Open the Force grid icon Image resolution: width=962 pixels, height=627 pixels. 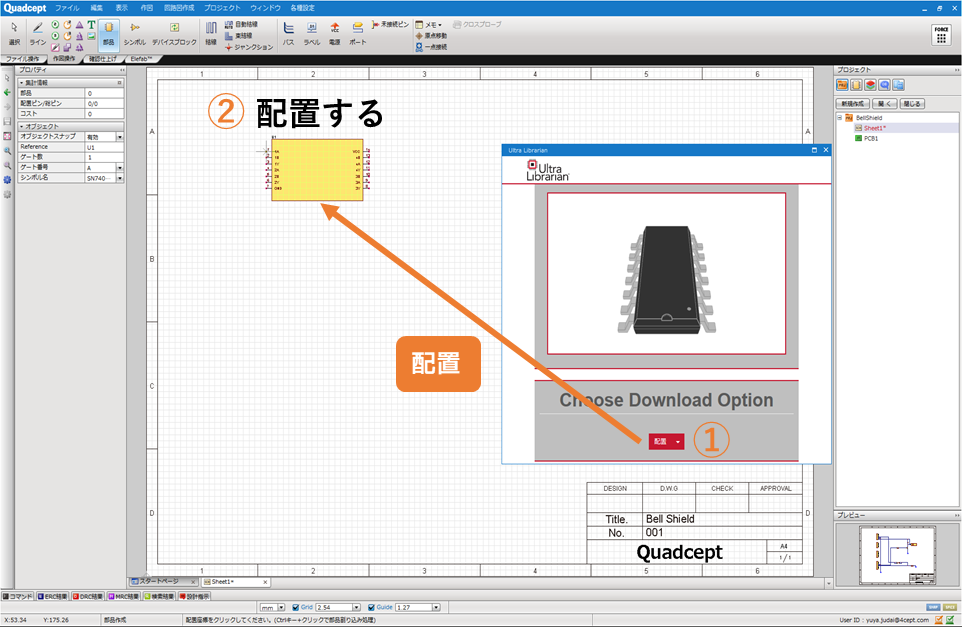pyautogui.click(x=941, y=35)
